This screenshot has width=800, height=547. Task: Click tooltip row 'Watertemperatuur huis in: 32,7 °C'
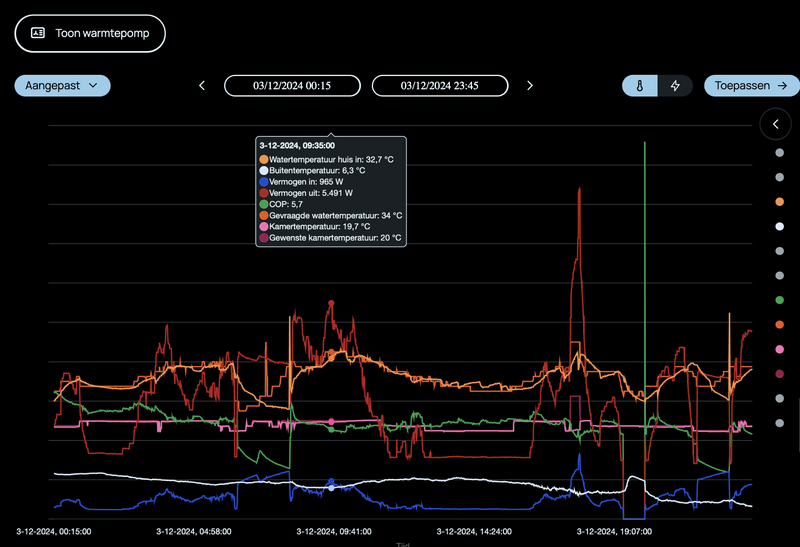pos(327,159)
